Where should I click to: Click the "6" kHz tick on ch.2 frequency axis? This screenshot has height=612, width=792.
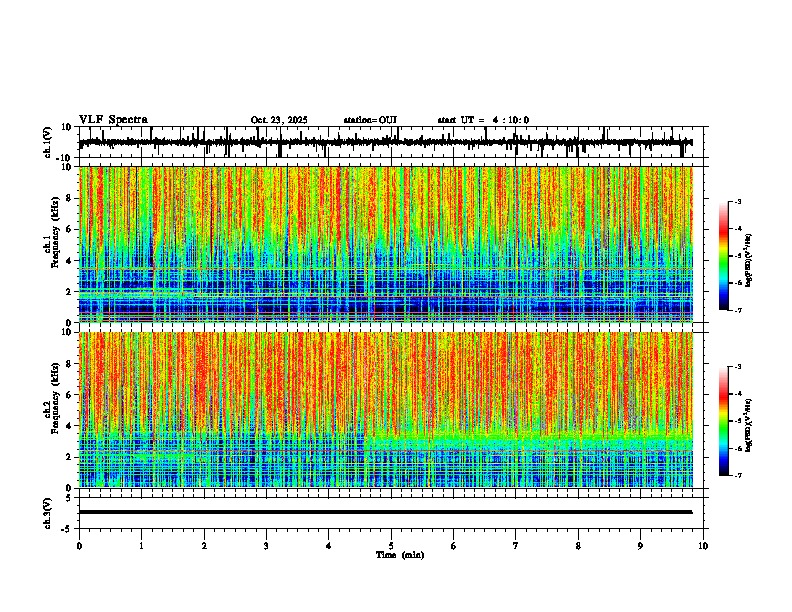click(69, 395)
